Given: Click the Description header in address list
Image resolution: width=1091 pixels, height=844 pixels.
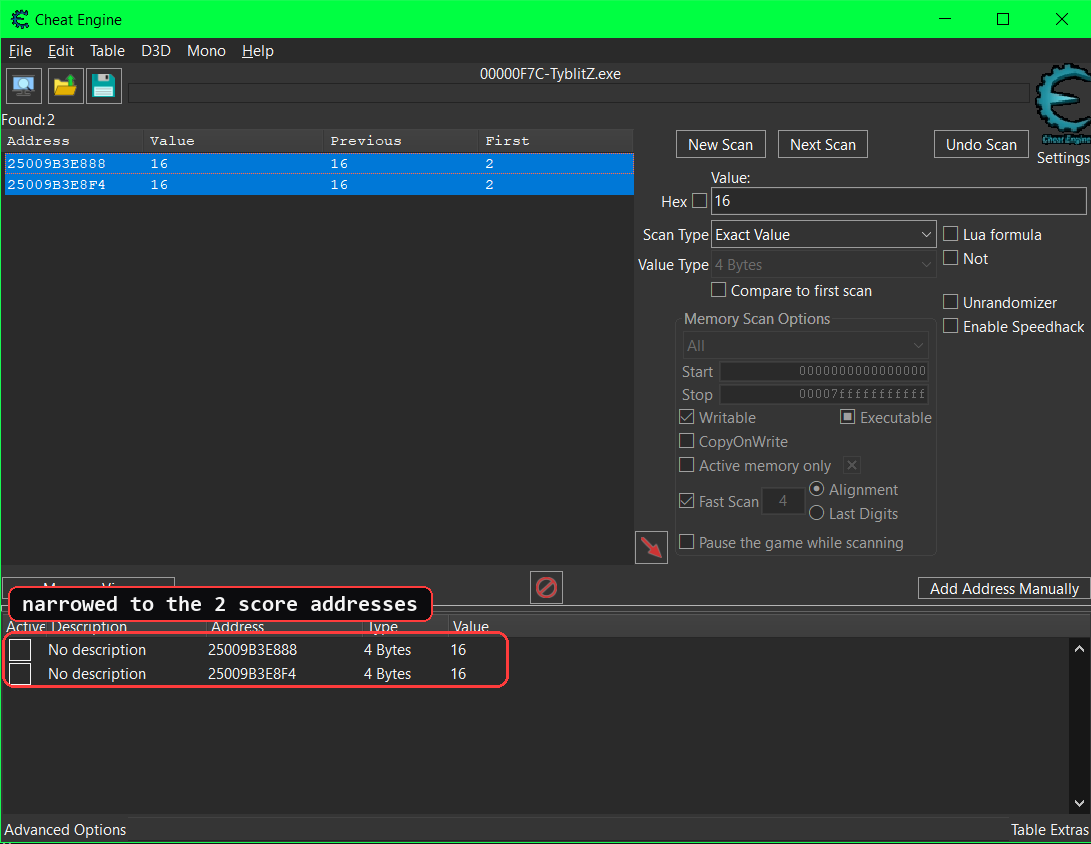Looking at the screenshot, I should [89, 626].
